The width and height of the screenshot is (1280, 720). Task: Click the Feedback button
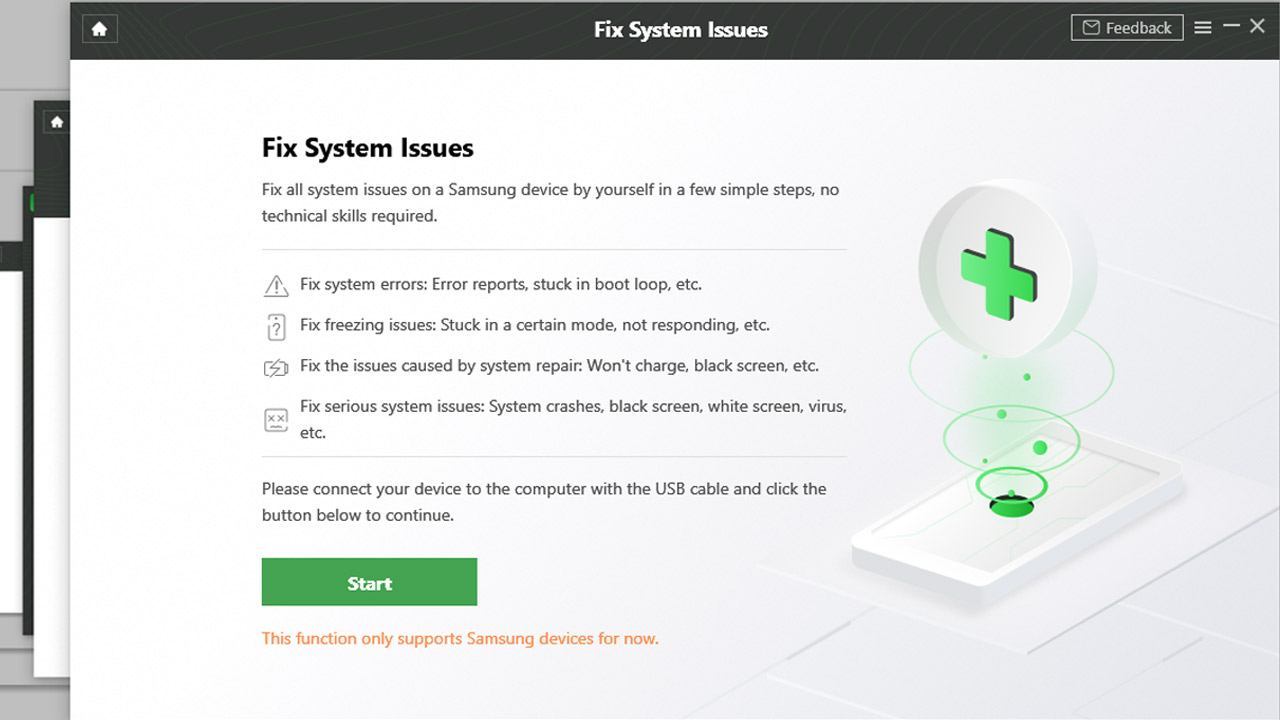pos(1127,28)
